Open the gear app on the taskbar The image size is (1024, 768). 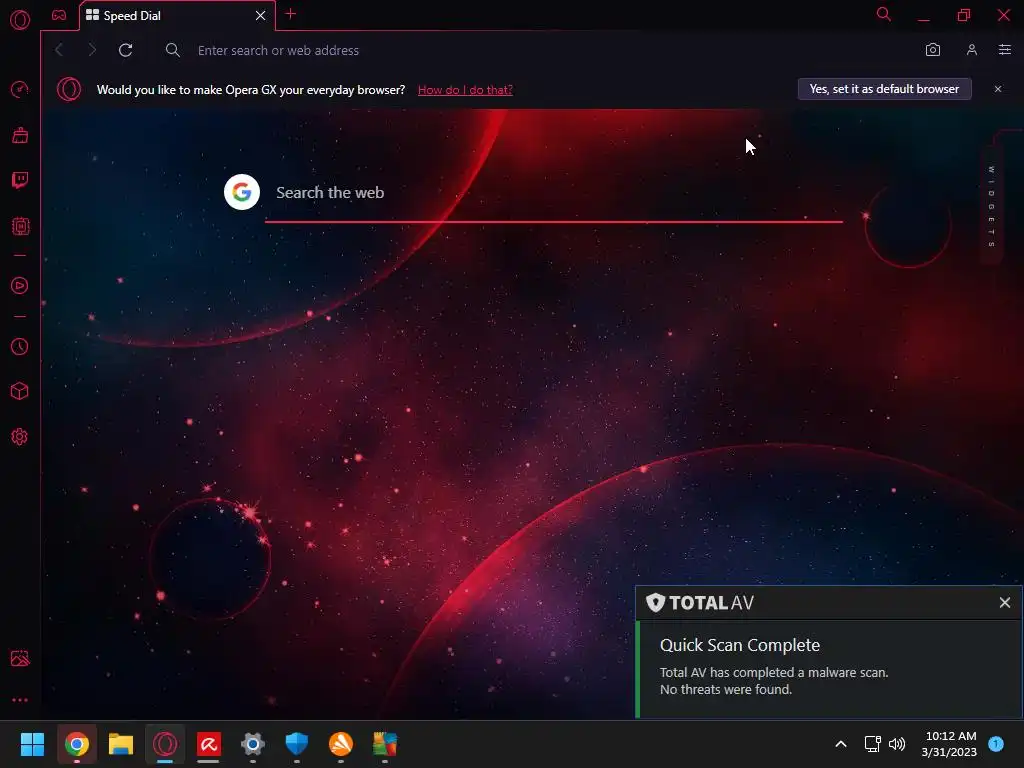point(253,744)
